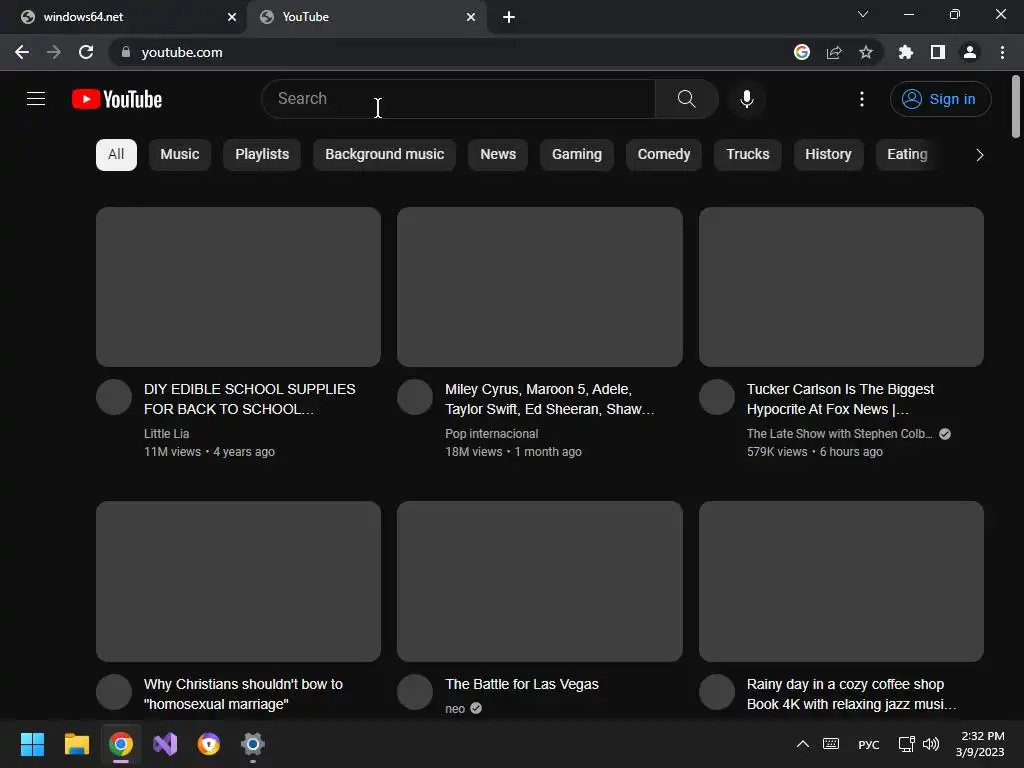Filter by Trucks chip
This screenshot has width=1024, height=768.
coord(748,155)
